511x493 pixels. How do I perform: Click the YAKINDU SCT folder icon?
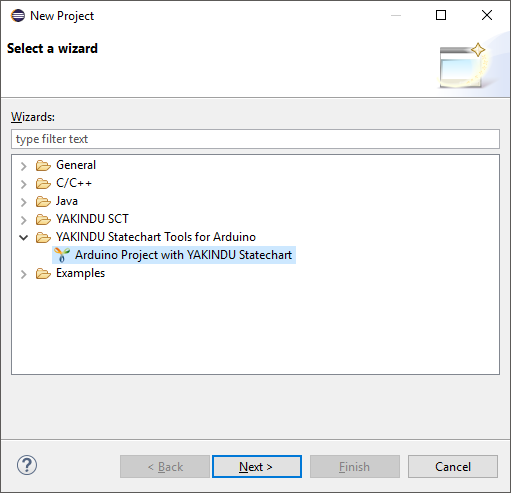[x=43, y=219]
